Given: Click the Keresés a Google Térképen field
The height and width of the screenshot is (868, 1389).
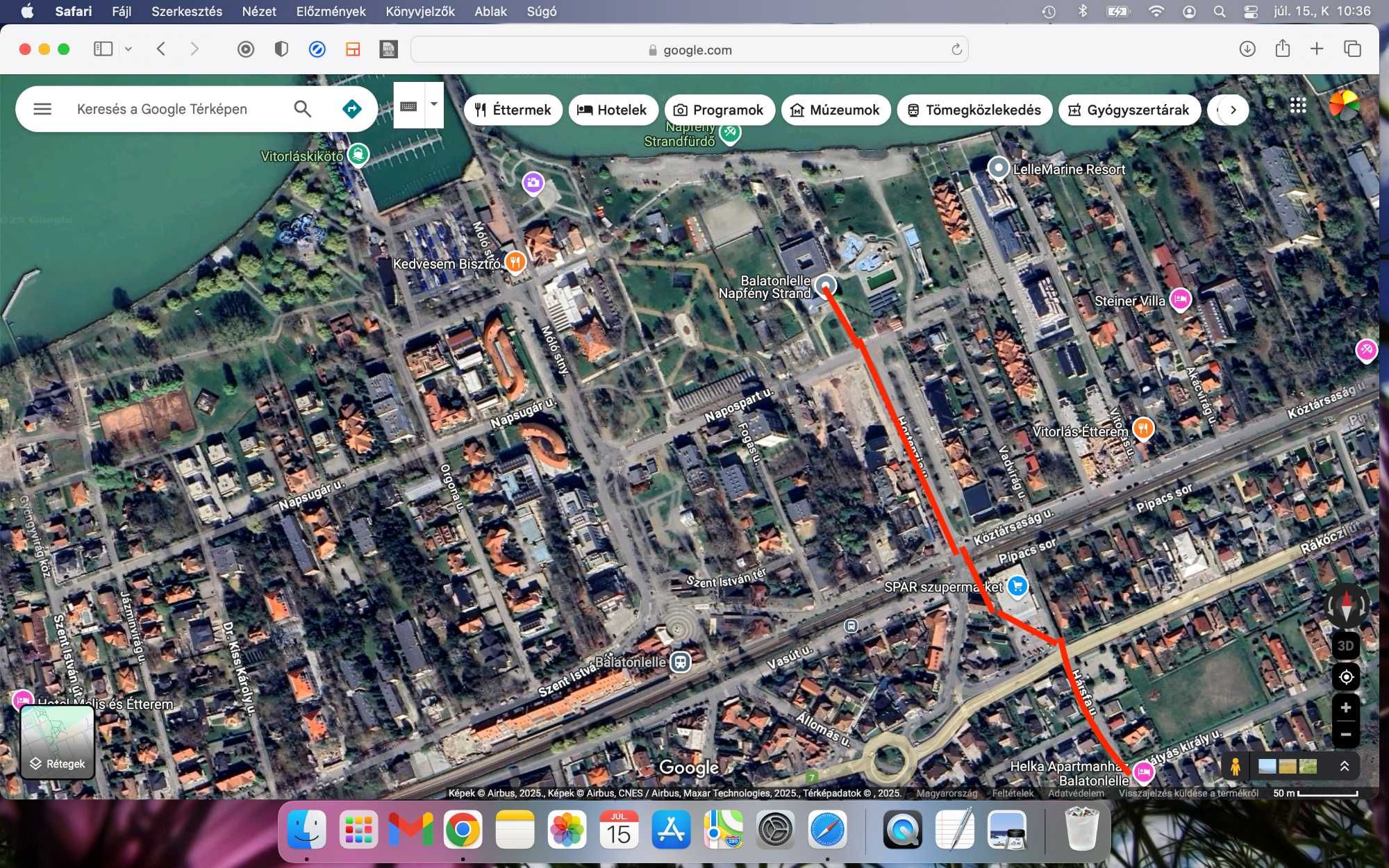Looking at the screenshot, I should pyautogui.click(x=162, y=109).
